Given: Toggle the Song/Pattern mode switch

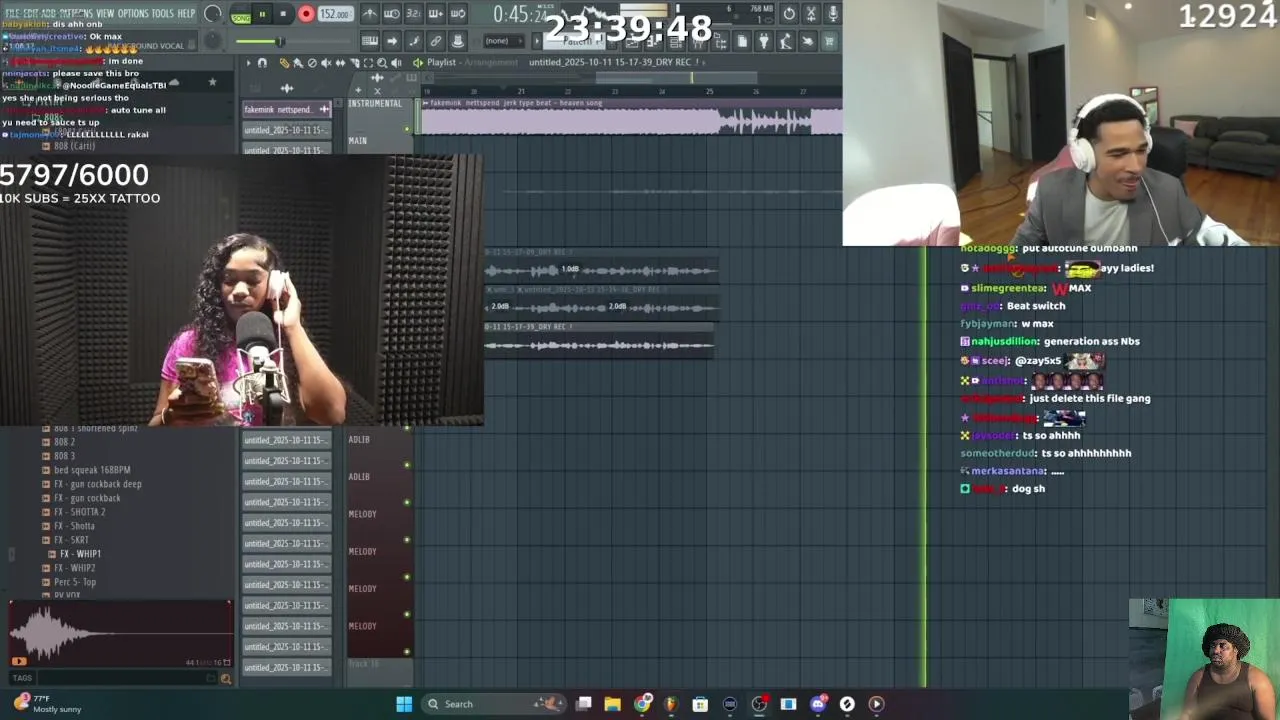Looking at the screenshot, I should tap(241, 16).
